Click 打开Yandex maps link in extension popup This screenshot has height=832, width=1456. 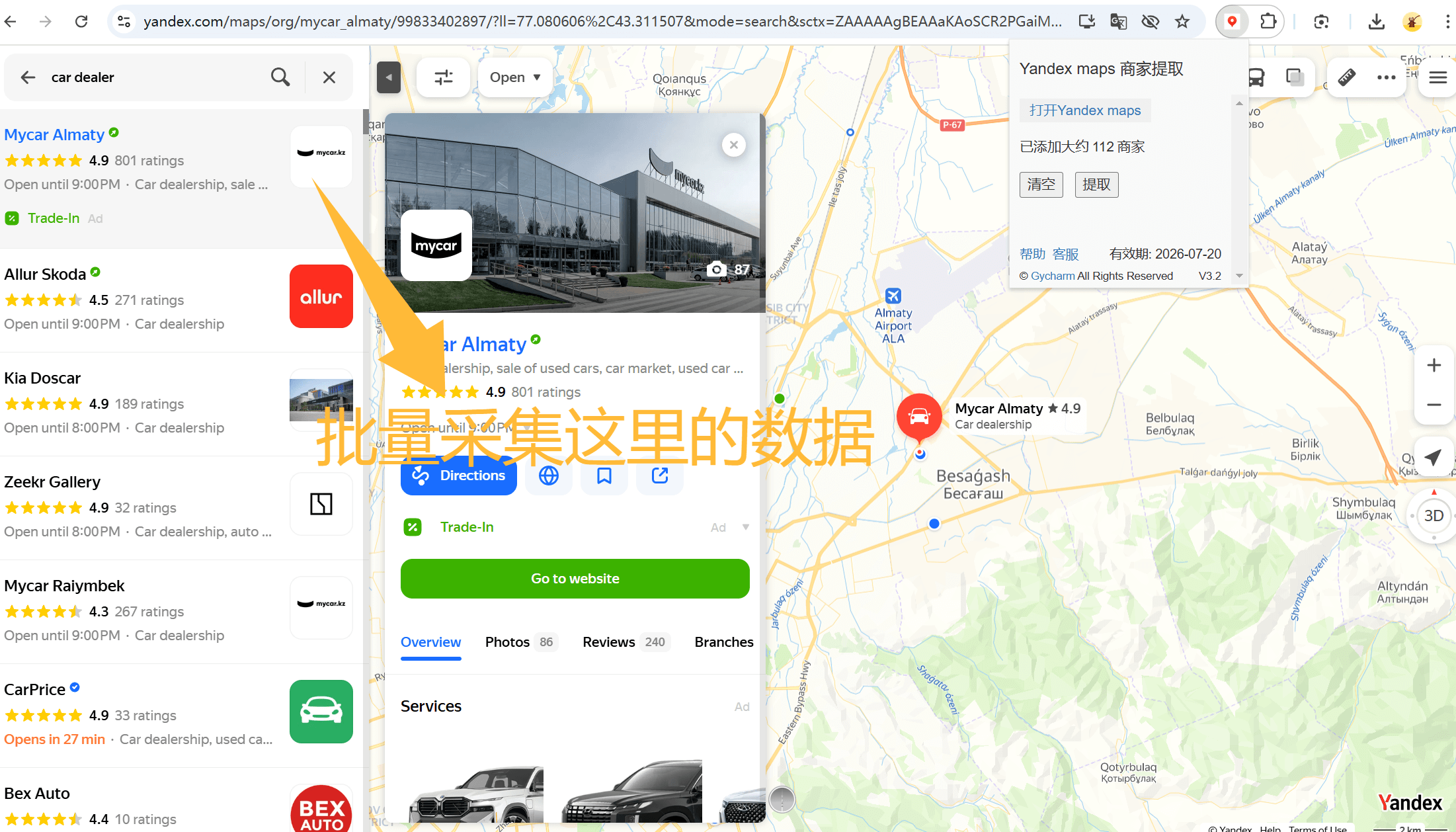coord(1085,110)
